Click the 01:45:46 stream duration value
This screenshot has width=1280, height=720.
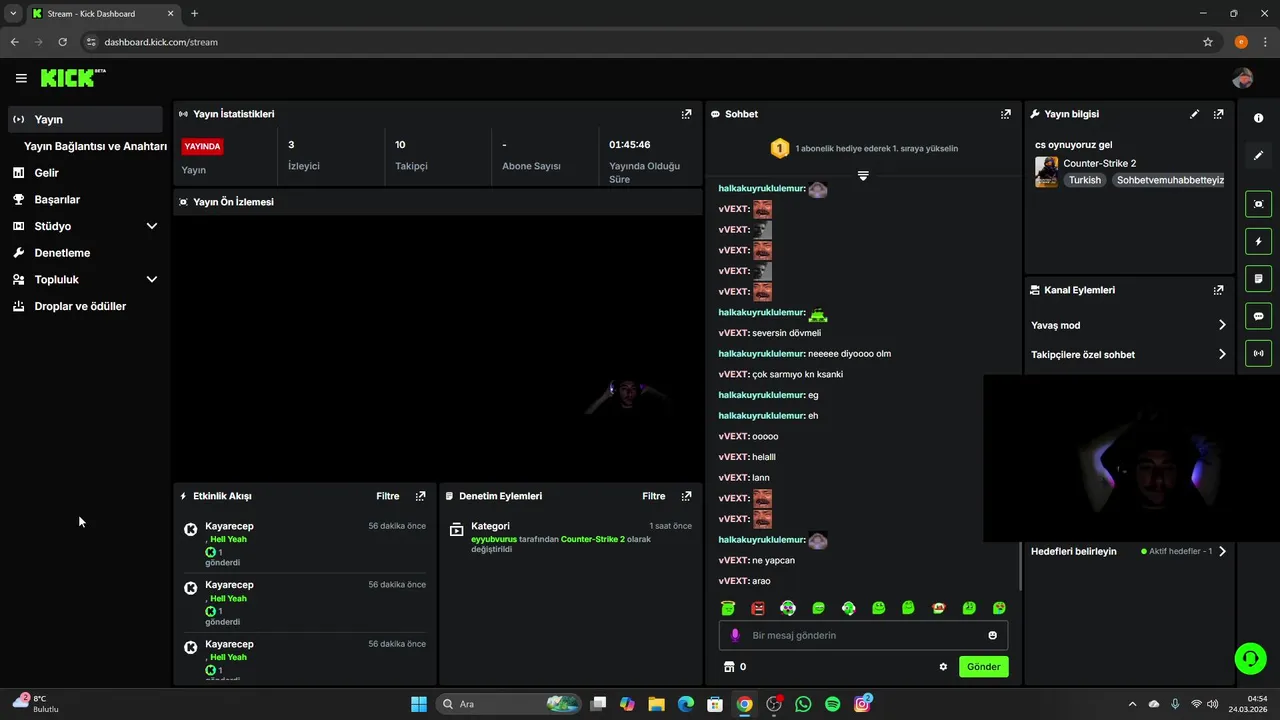(x=630, y=144)
